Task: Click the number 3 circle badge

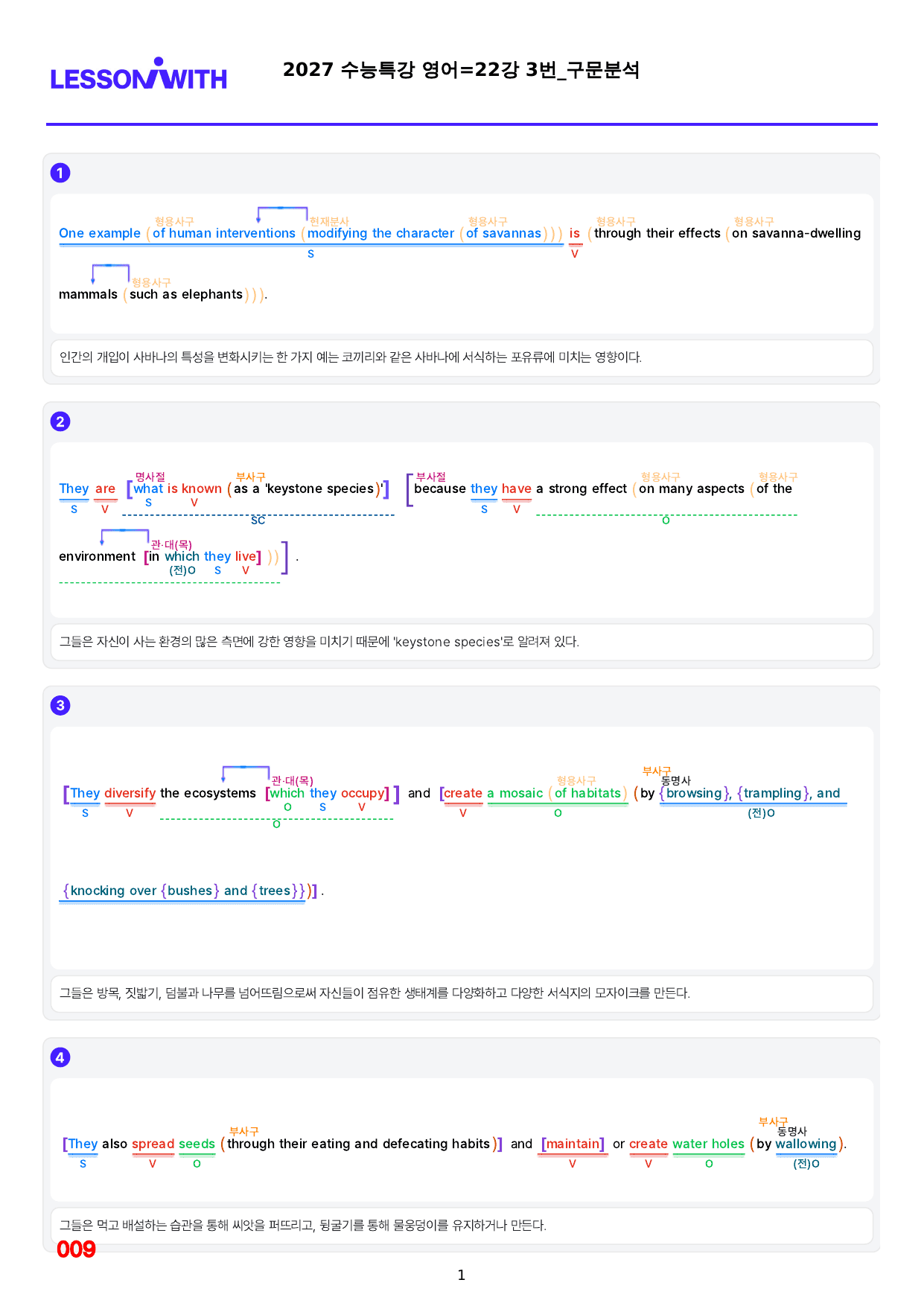Action: (60, 705)
